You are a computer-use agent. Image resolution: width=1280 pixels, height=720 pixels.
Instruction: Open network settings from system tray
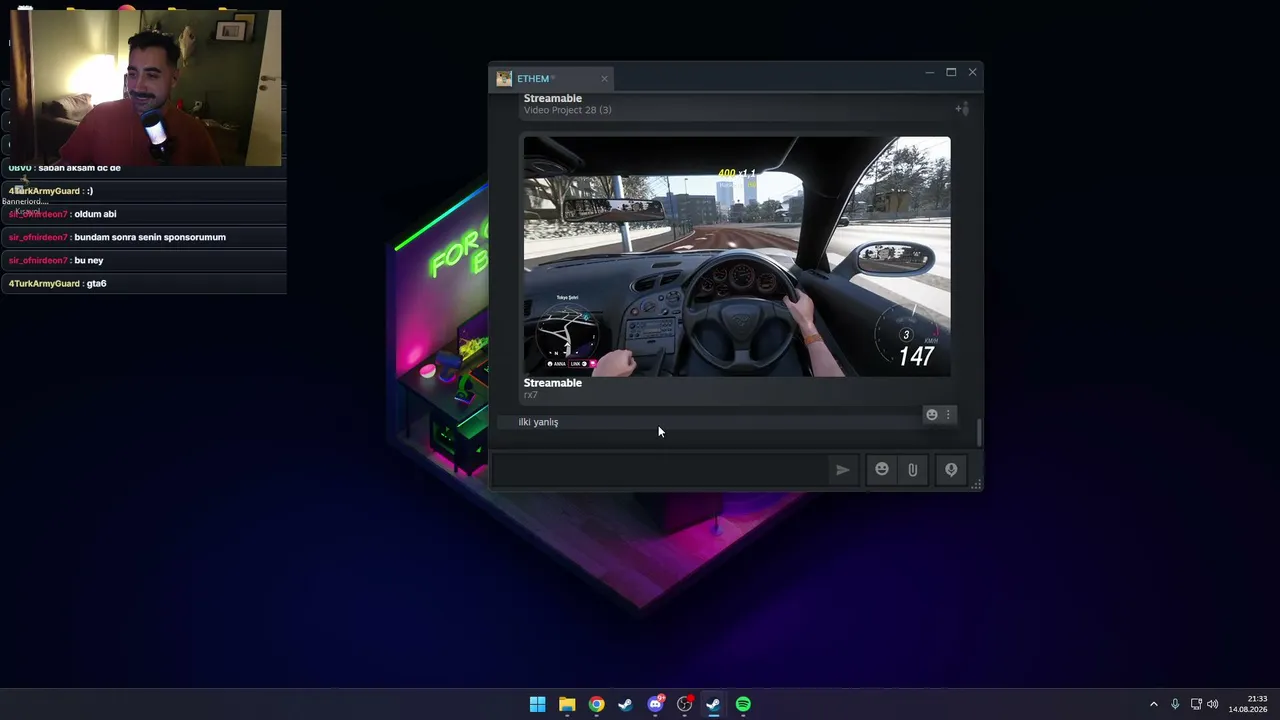pos(1196,704)
